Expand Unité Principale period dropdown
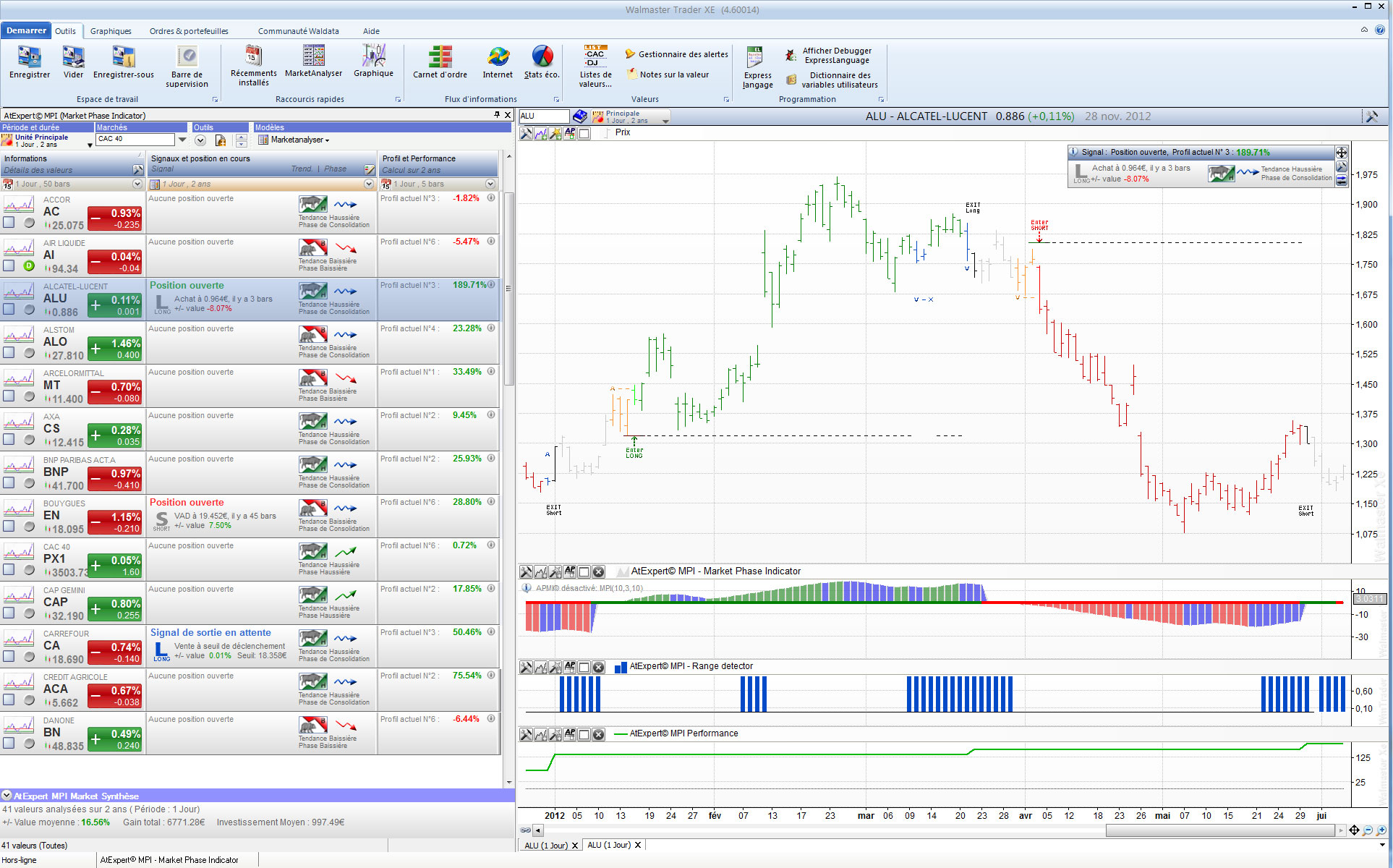The width and height of the screenshot is (1393, 868). 90,145
